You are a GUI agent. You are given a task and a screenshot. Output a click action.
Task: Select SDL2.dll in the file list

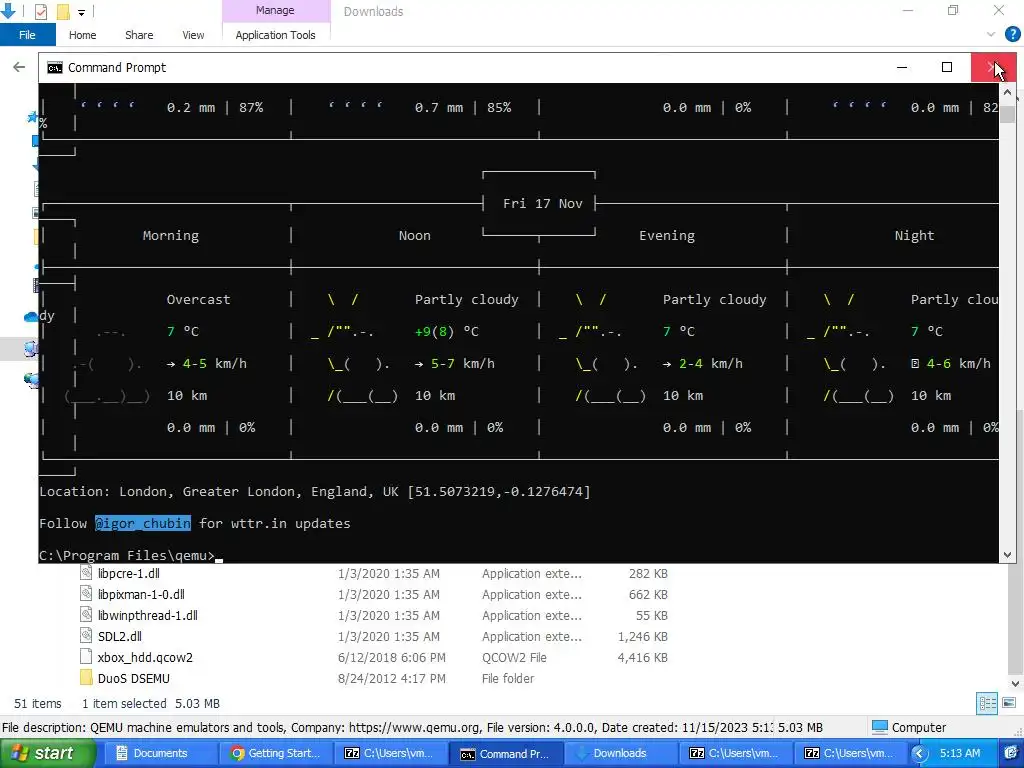120,636
